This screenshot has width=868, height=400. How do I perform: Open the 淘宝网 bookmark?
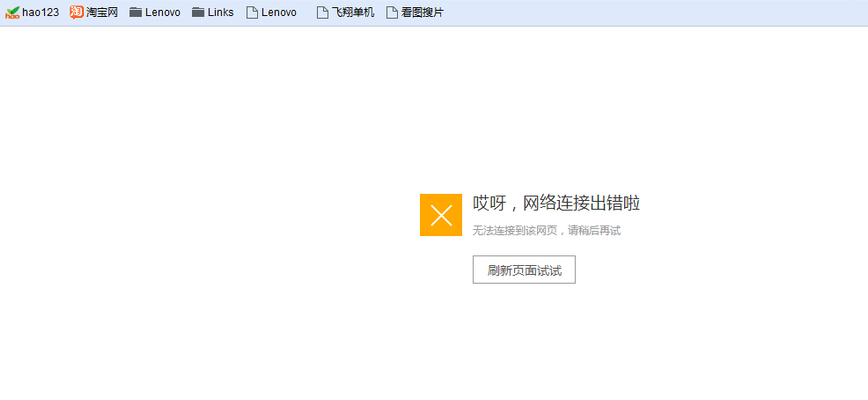(94, 12)
